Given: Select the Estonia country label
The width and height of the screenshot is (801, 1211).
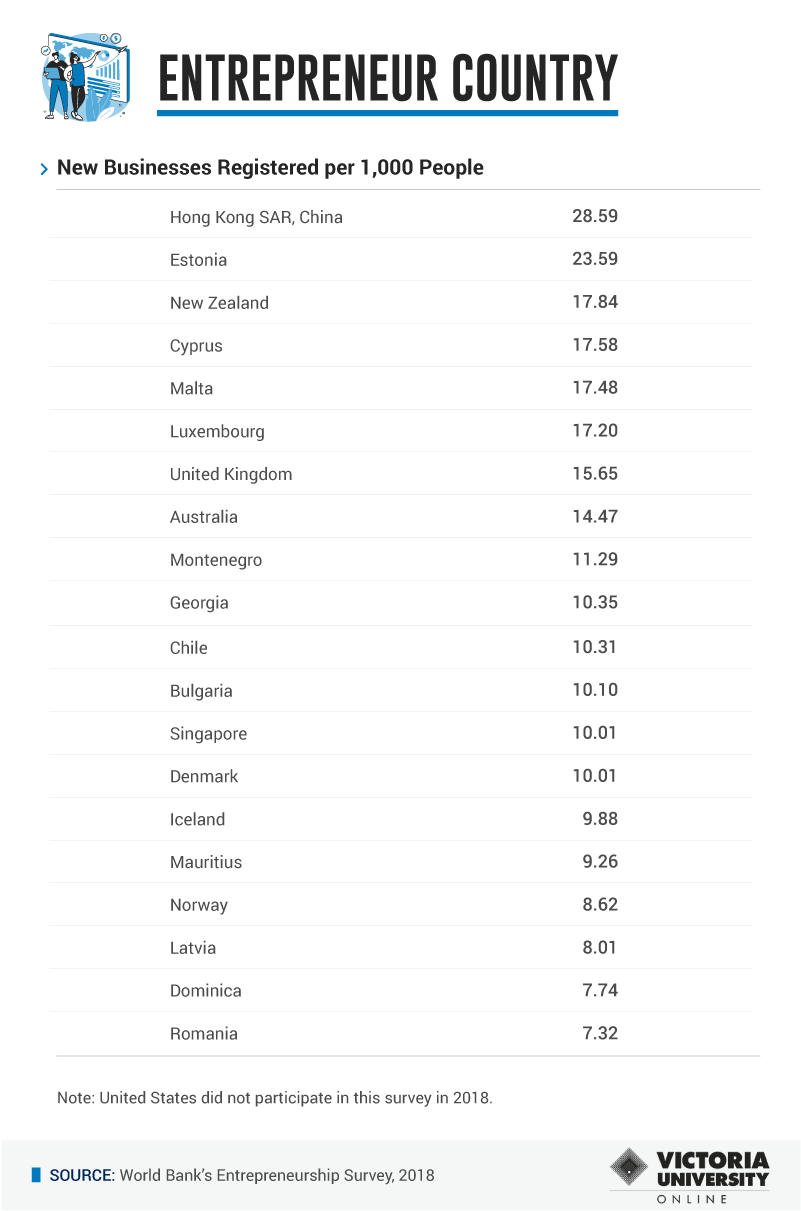Looking at the screenshot, I should click(198, 260).
